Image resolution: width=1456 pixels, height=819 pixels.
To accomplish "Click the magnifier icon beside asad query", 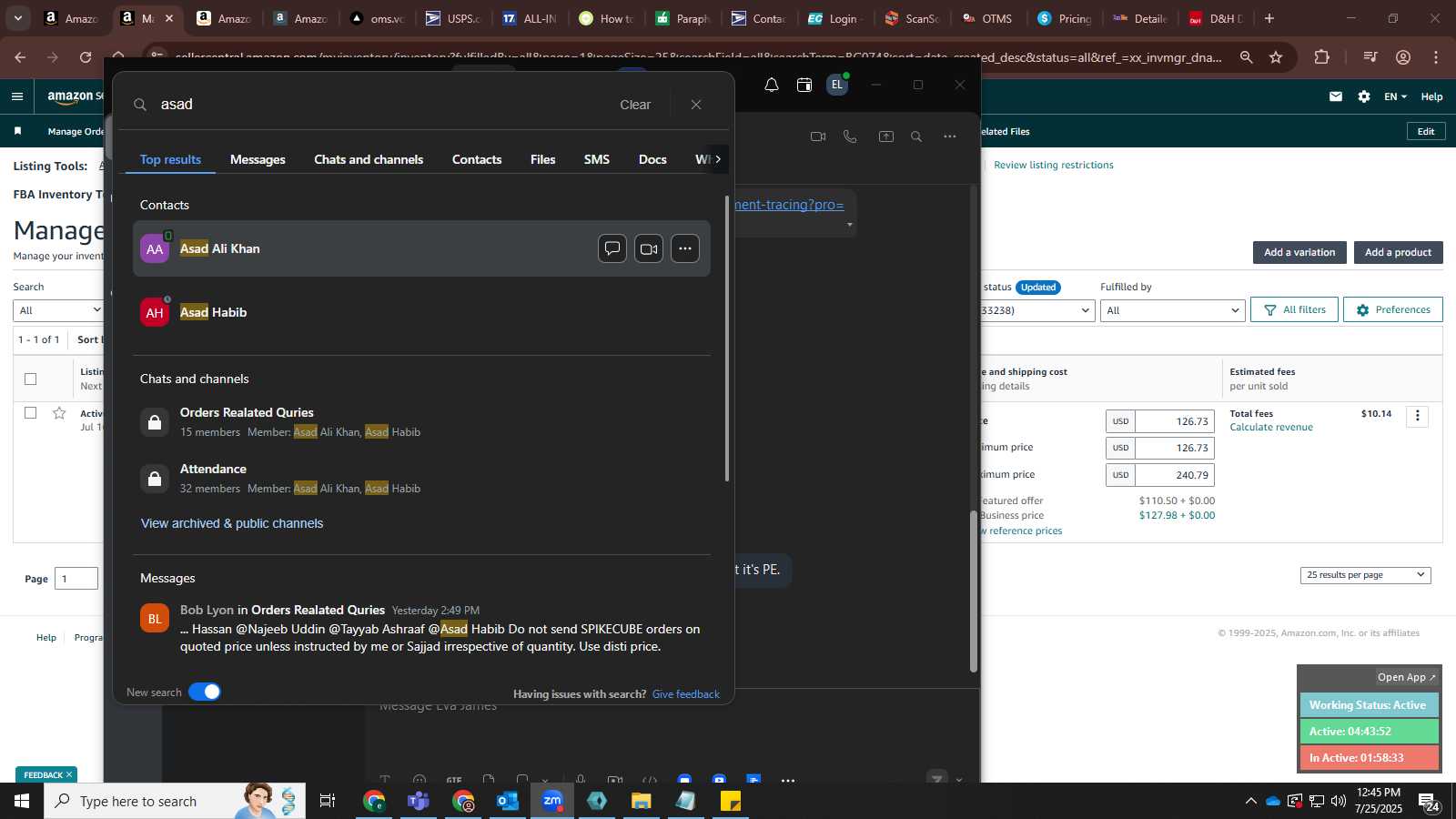I will pos(140,105).
